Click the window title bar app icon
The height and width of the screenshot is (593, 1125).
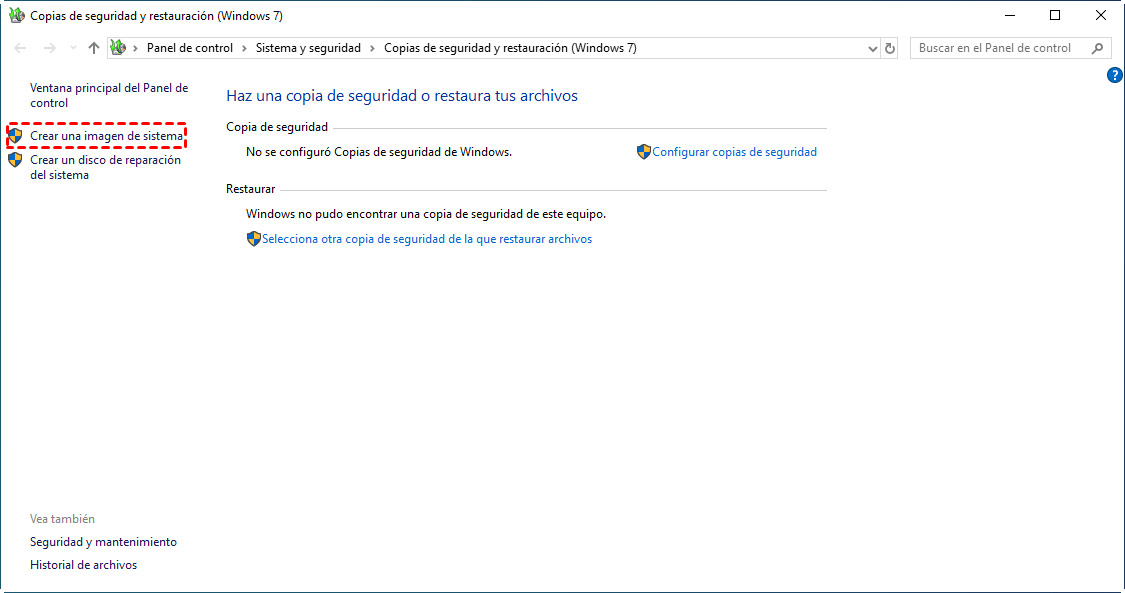point(16,15)
